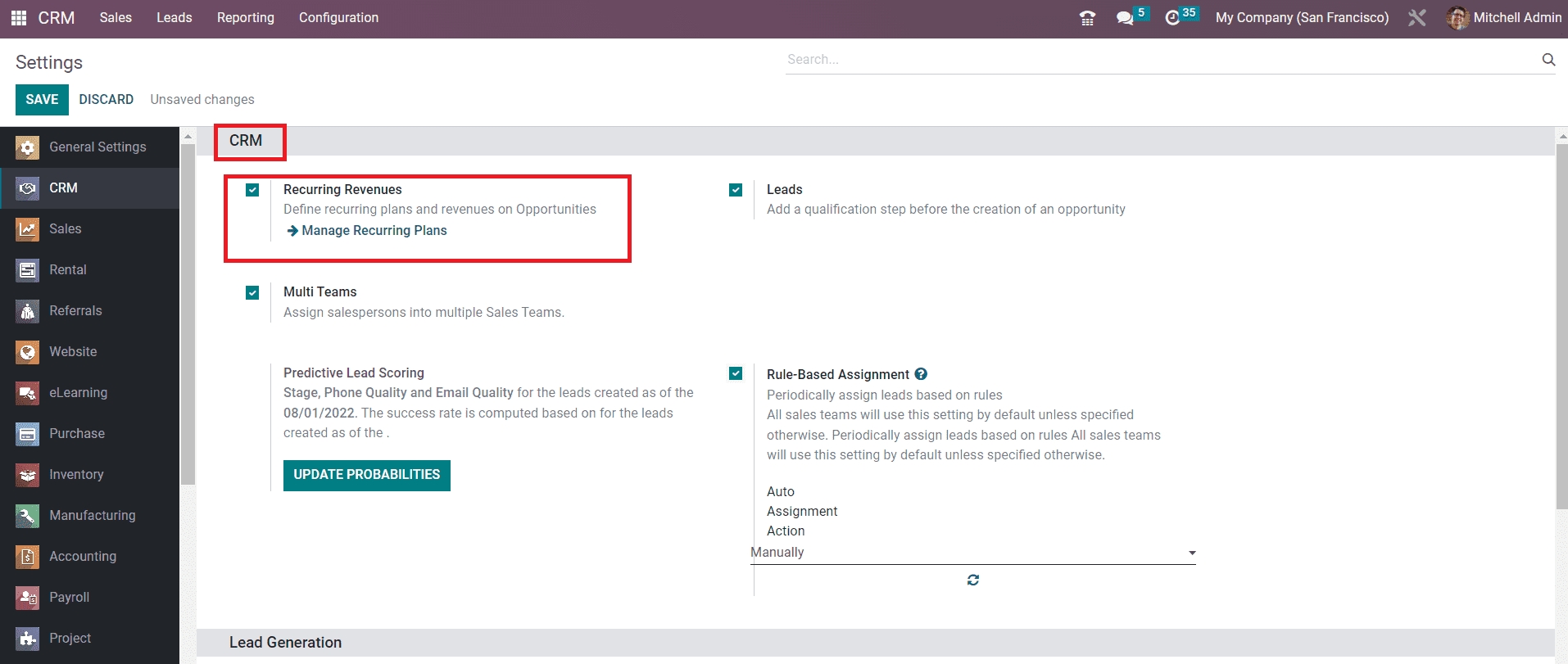Click the search magnifier icon
This screenshot has height=664, width=1568.
(x=1548, y=59)
